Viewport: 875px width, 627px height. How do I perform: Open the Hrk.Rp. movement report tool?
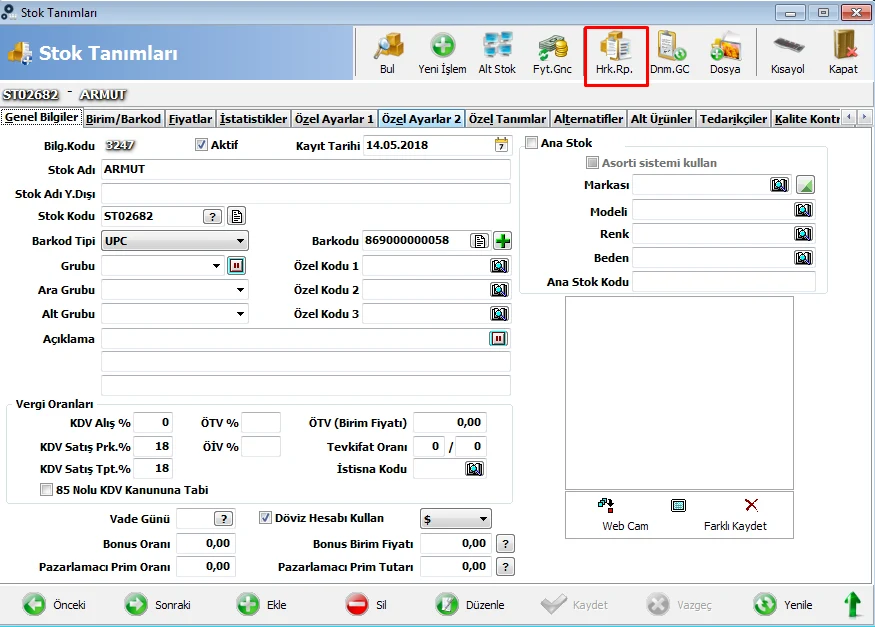615,55
